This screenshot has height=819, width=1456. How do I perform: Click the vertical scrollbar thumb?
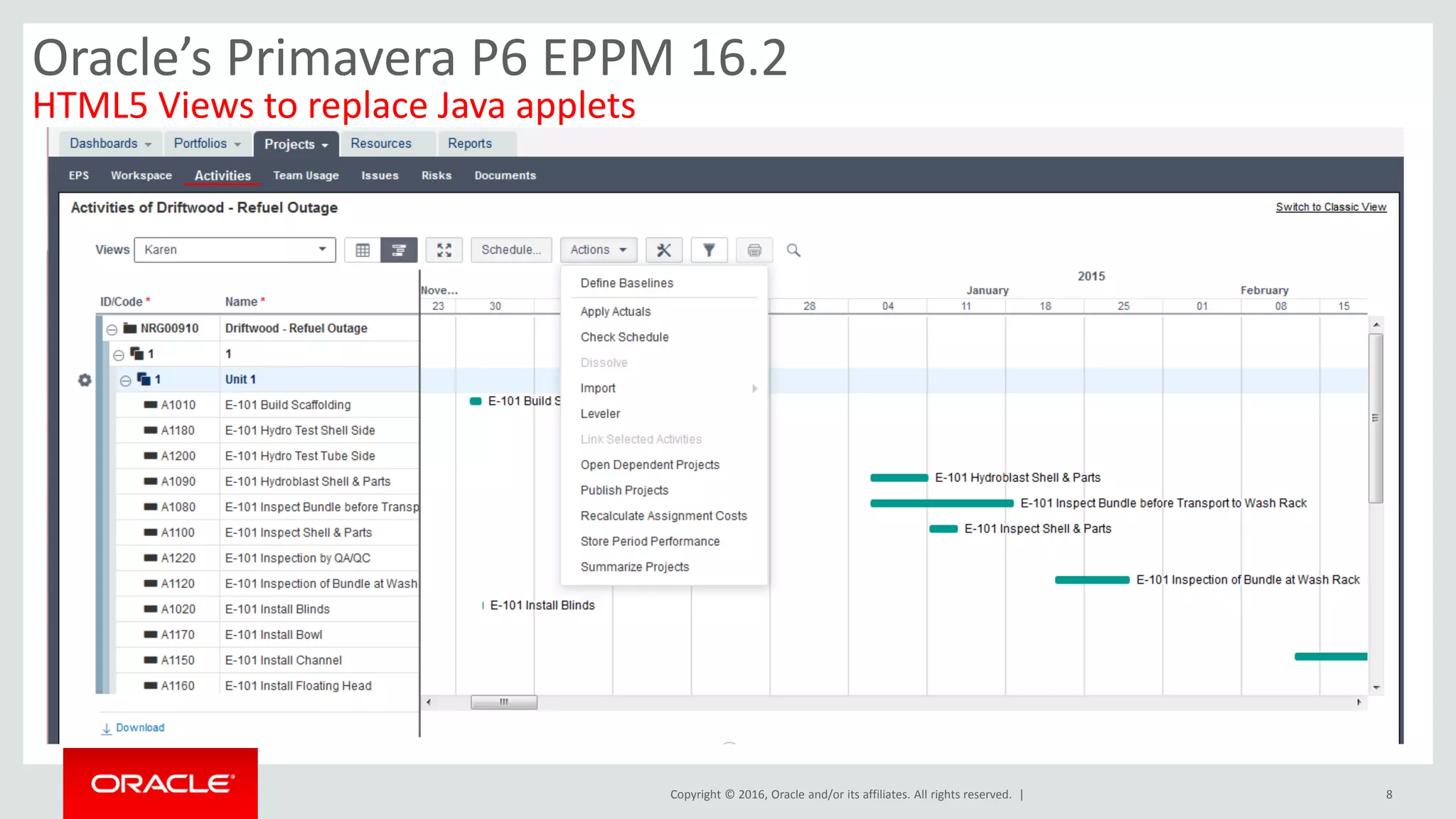1376,418
